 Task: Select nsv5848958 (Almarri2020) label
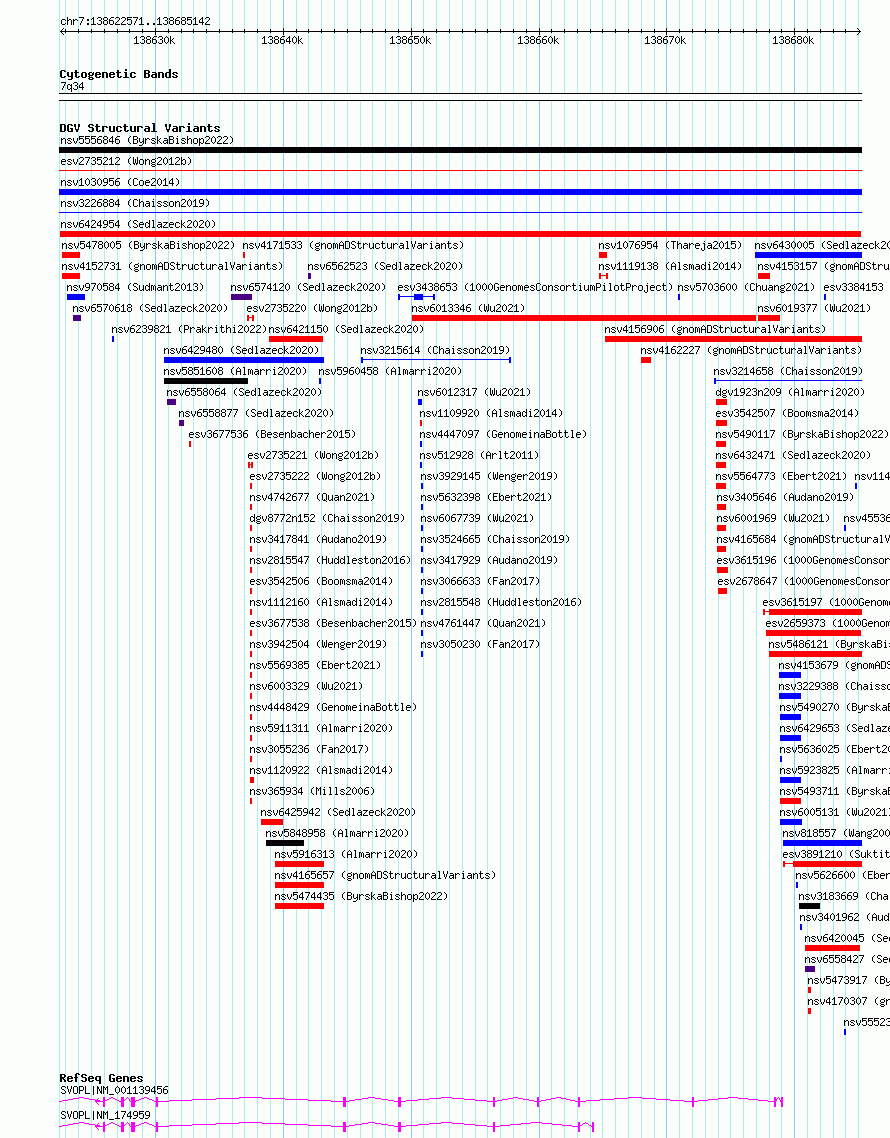click(337, 834)
